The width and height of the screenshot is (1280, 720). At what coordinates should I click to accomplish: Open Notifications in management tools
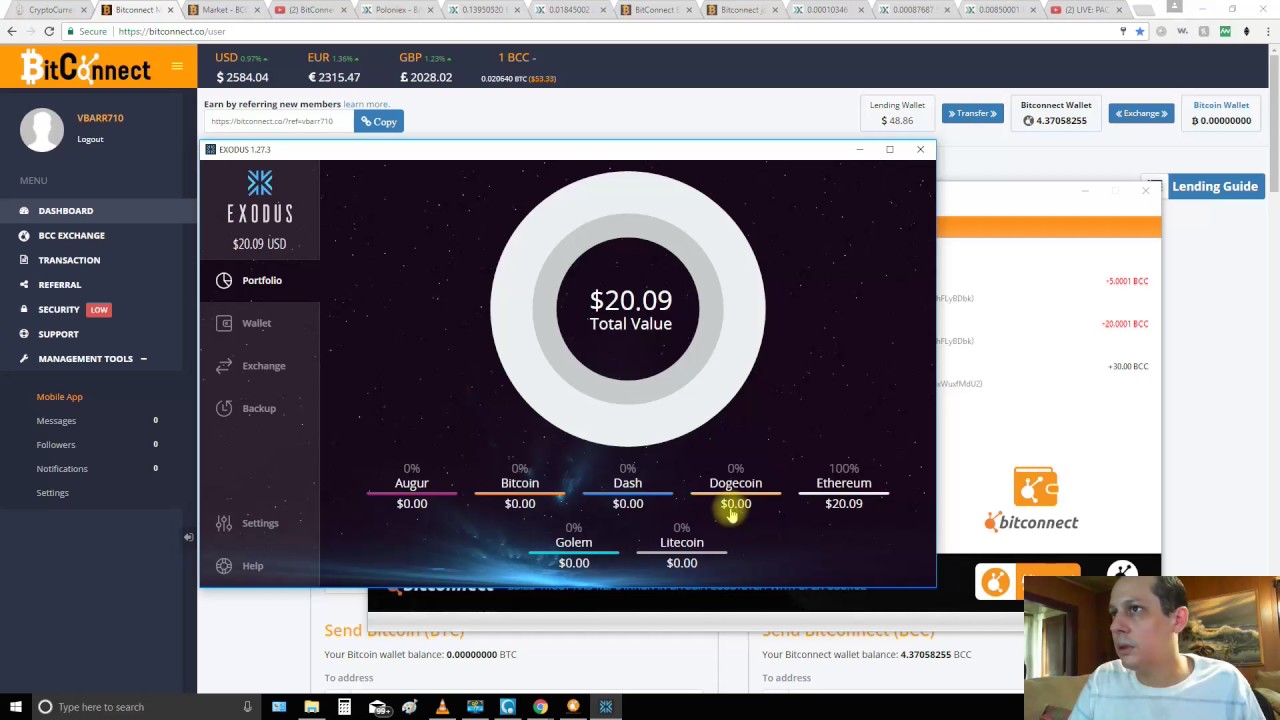pos(62,469)
